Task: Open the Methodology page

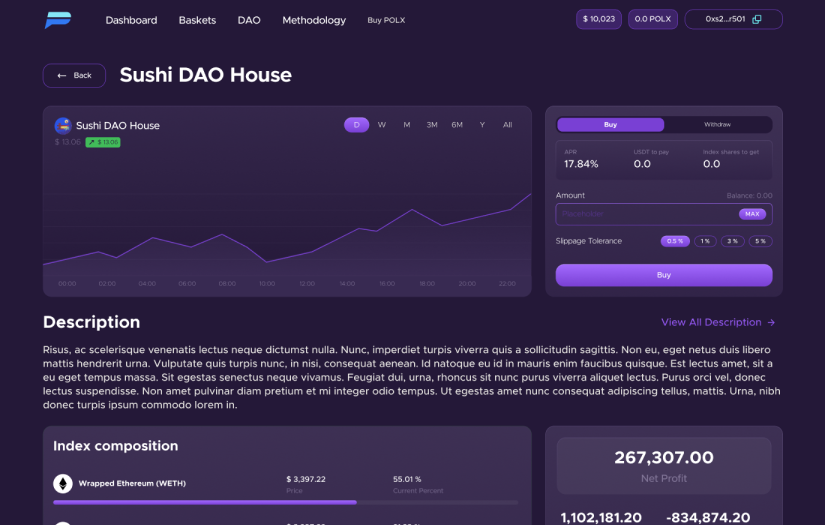Action: [x=314, y=20]
